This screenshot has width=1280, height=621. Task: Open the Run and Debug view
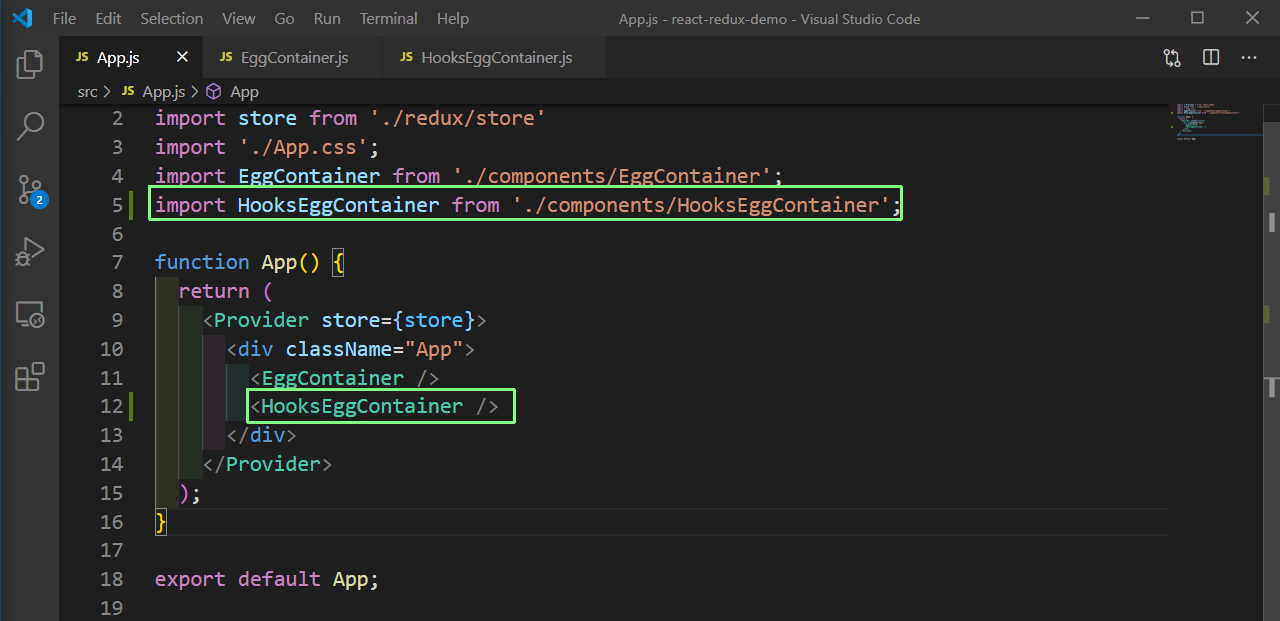(x=30, y=252)
